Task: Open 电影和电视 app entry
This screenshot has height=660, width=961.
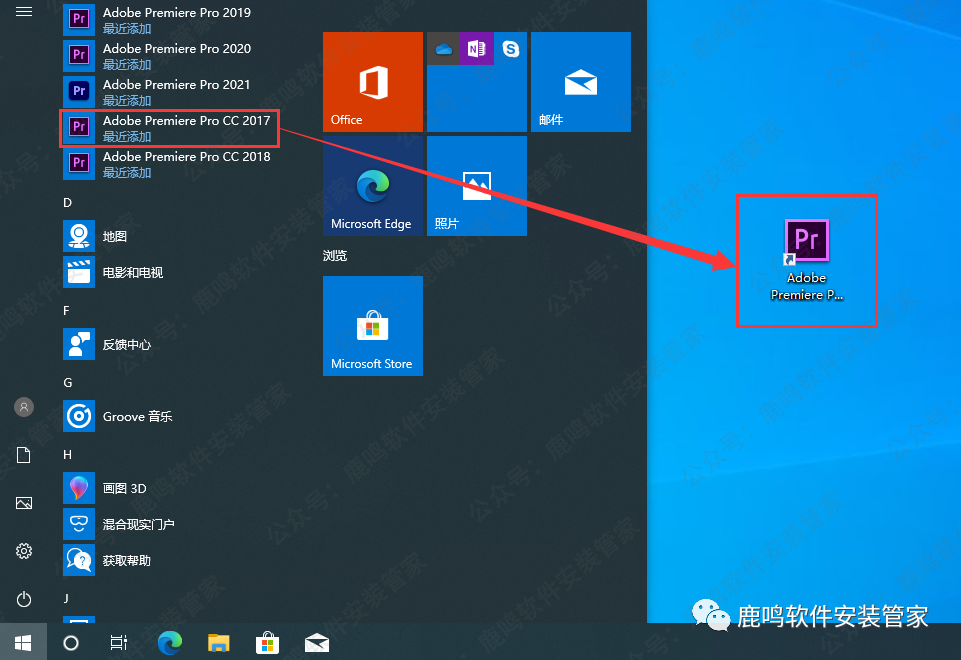Action: coord(132,272)
